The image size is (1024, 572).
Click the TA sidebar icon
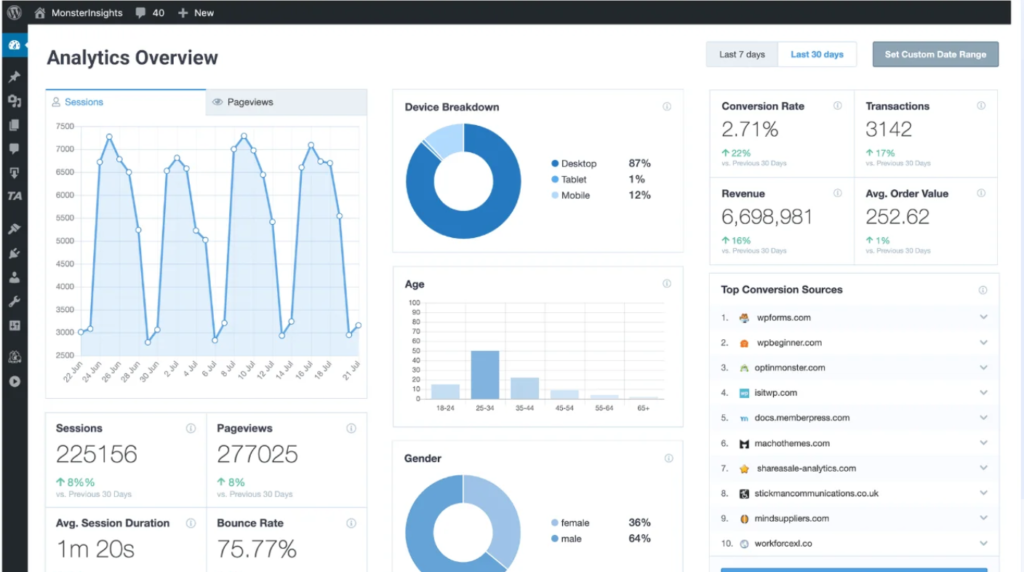[14, 196]
